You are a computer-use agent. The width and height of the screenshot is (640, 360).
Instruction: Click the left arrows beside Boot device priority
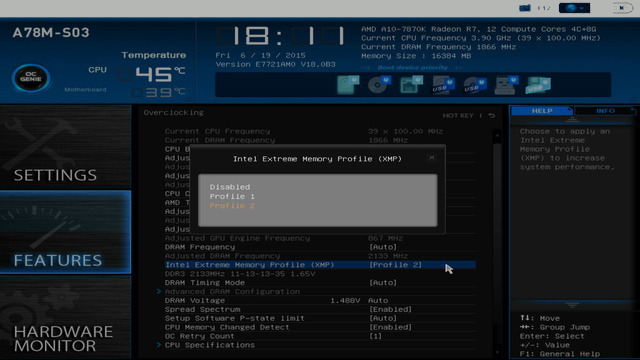click(366, 68)
